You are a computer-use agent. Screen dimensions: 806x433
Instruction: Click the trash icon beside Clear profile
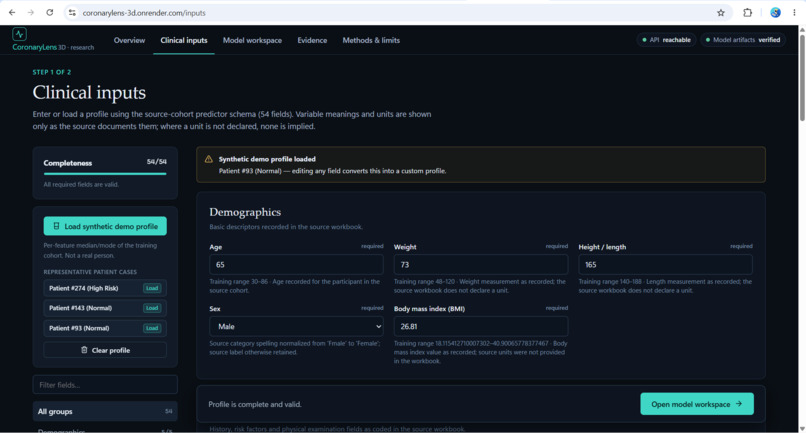84,350
